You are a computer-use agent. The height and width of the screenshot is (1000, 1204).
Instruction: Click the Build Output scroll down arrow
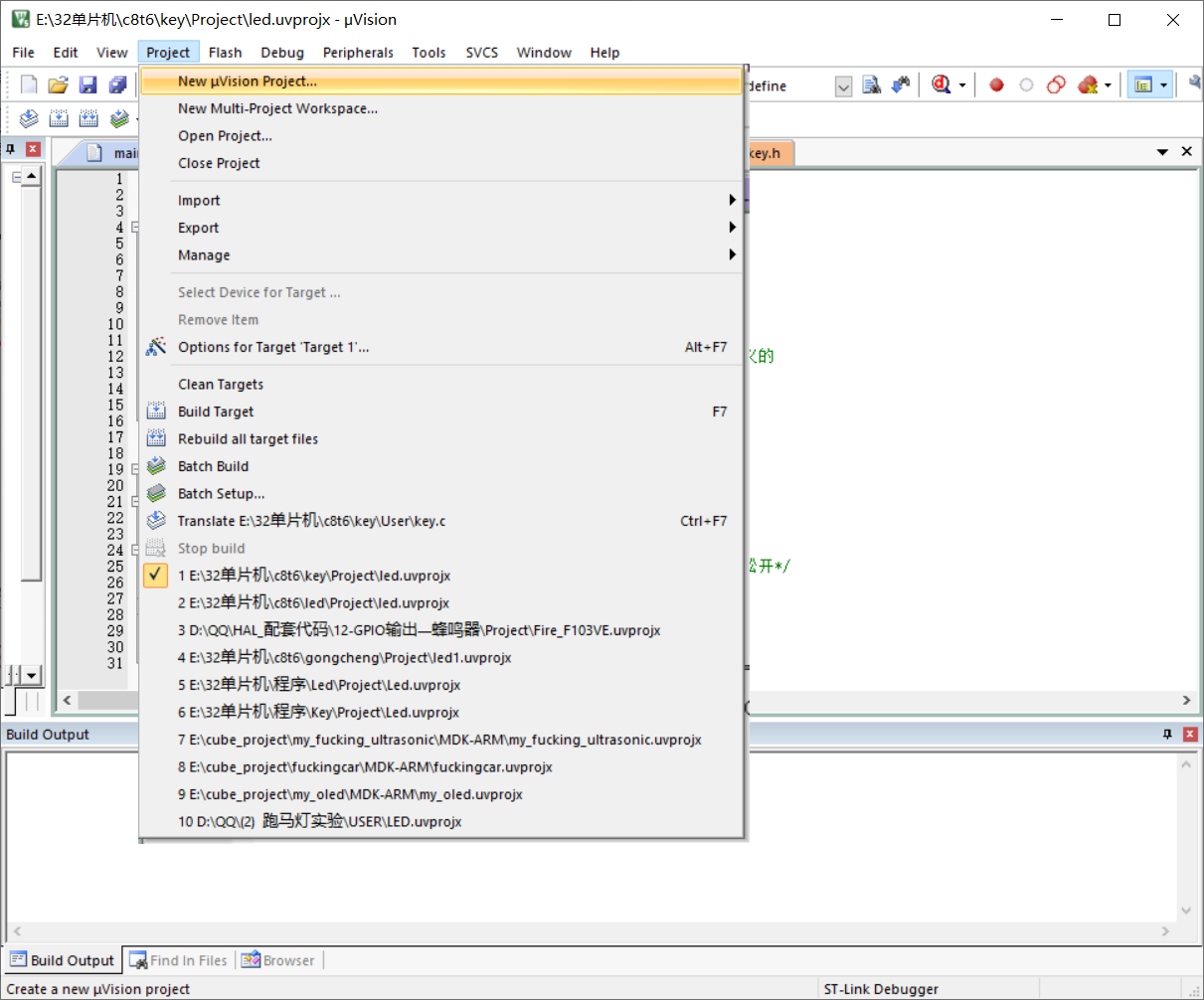pos(1186,911)
